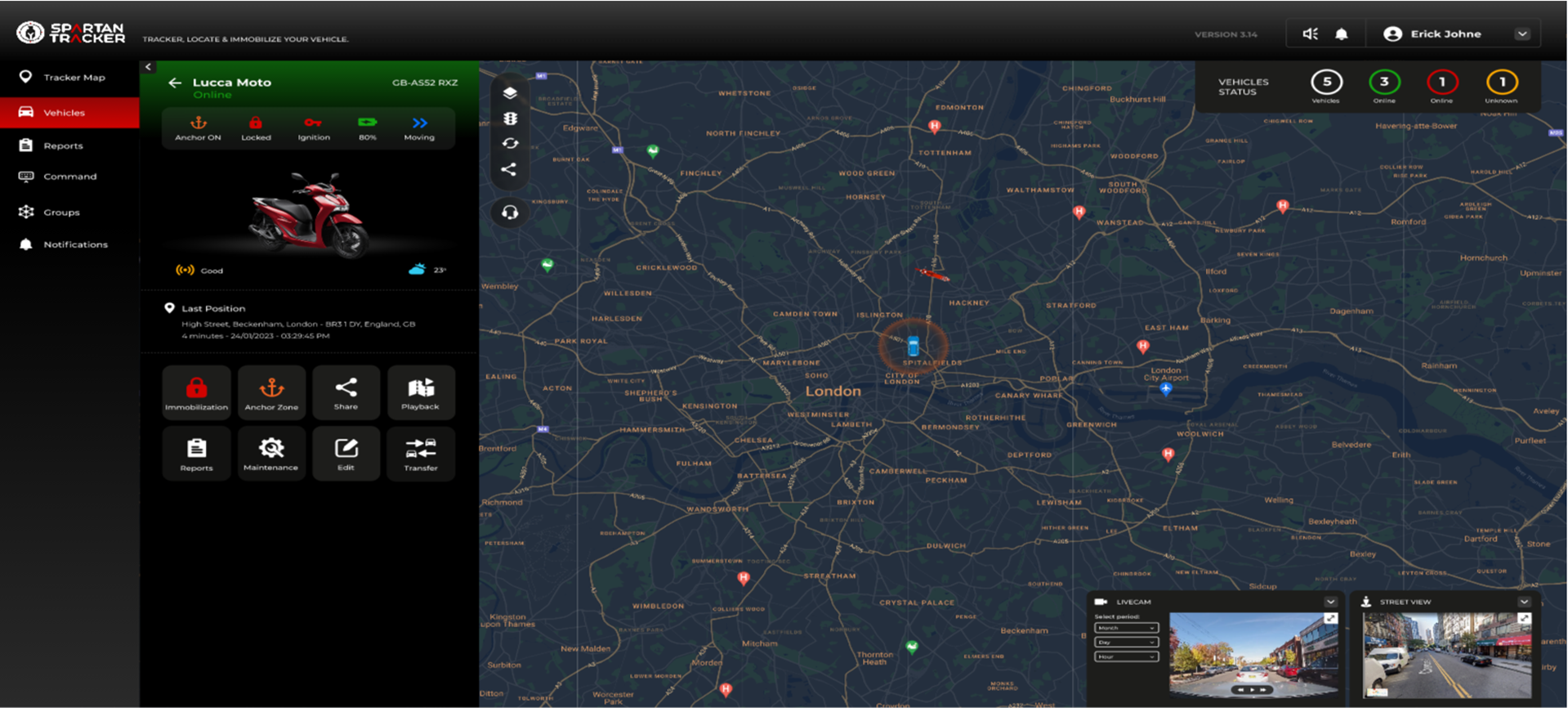The width and height of the screenshot is (1568, 708).
Task: Click the map refresh icon
Action: pyautogui.click(x=510, y=143)
